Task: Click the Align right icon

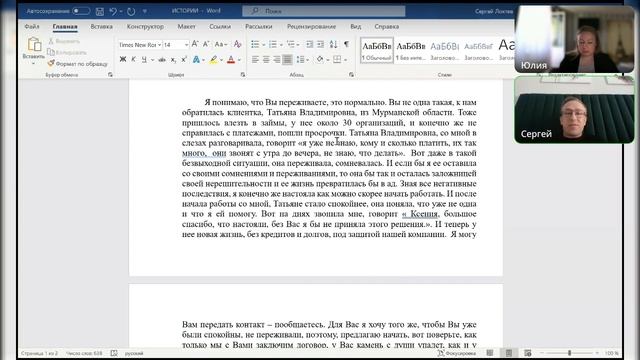Action: click(277, 60)
